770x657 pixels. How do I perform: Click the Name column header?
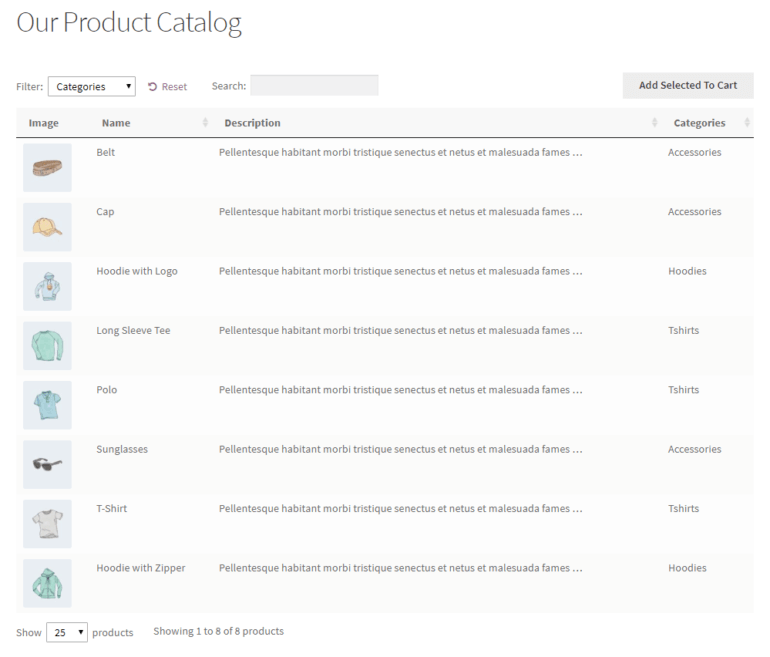coord(116,123)
